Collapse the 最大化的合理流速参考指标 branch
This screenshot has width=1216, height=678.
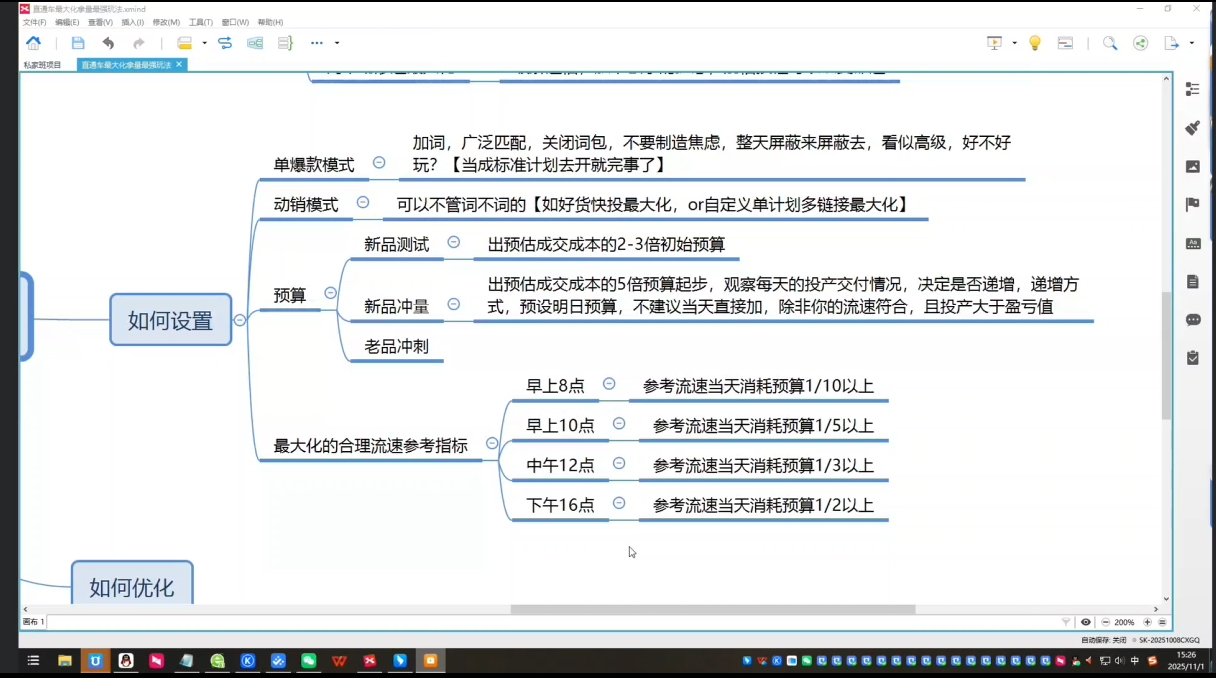click(x=492, y=443)
